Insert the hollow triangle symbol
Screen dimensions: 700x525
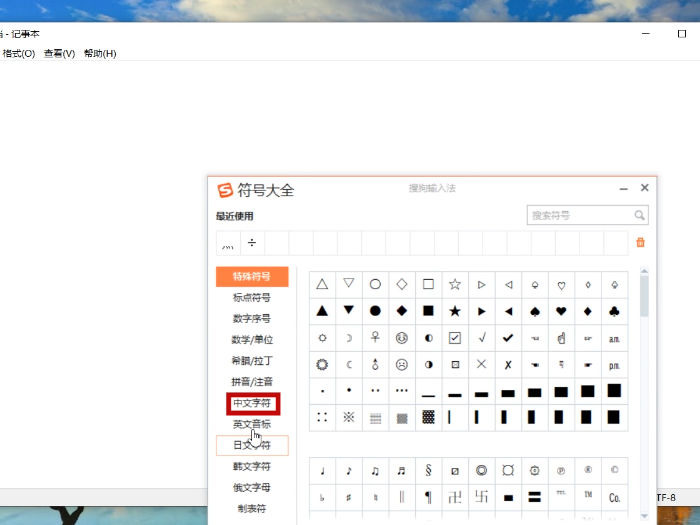click(x=322, y=284)
